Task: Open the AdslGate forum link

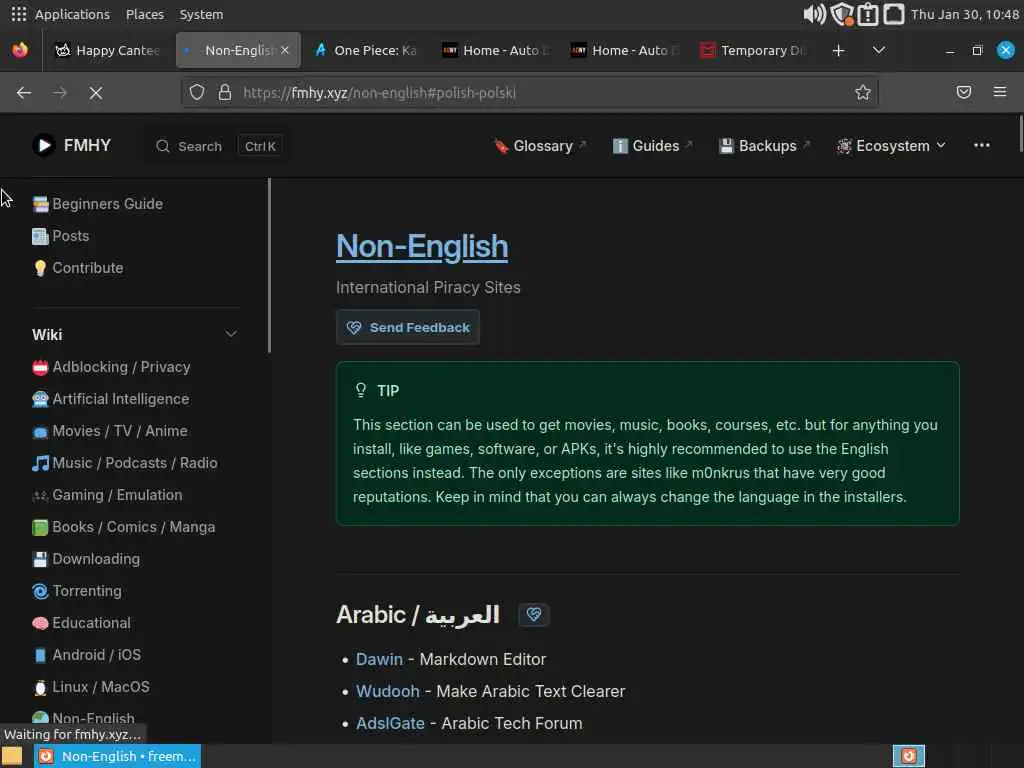Action: (x=390, y=724)
